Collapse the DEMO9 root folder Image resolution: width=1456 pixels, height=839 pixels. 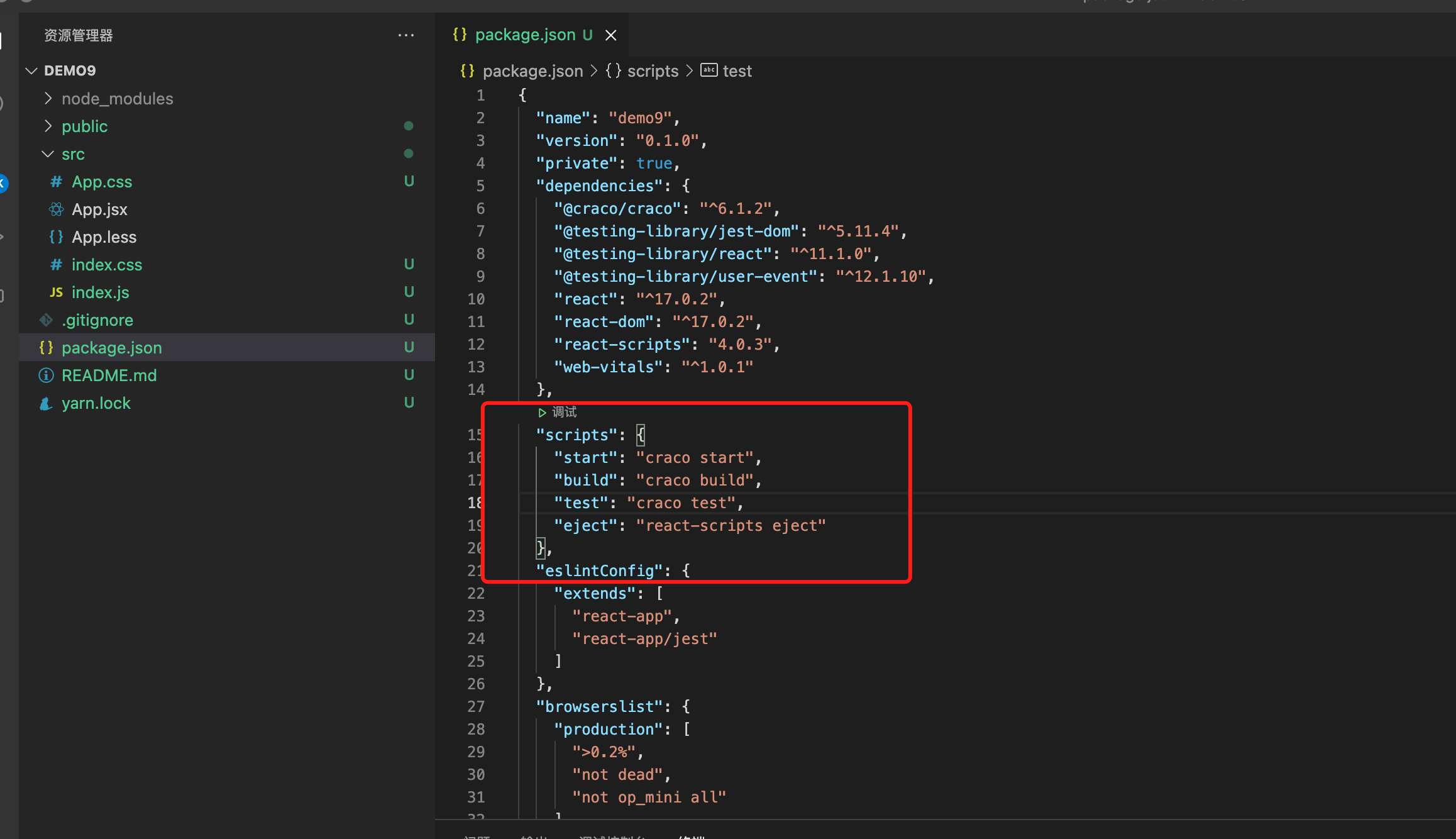[31, 70]
